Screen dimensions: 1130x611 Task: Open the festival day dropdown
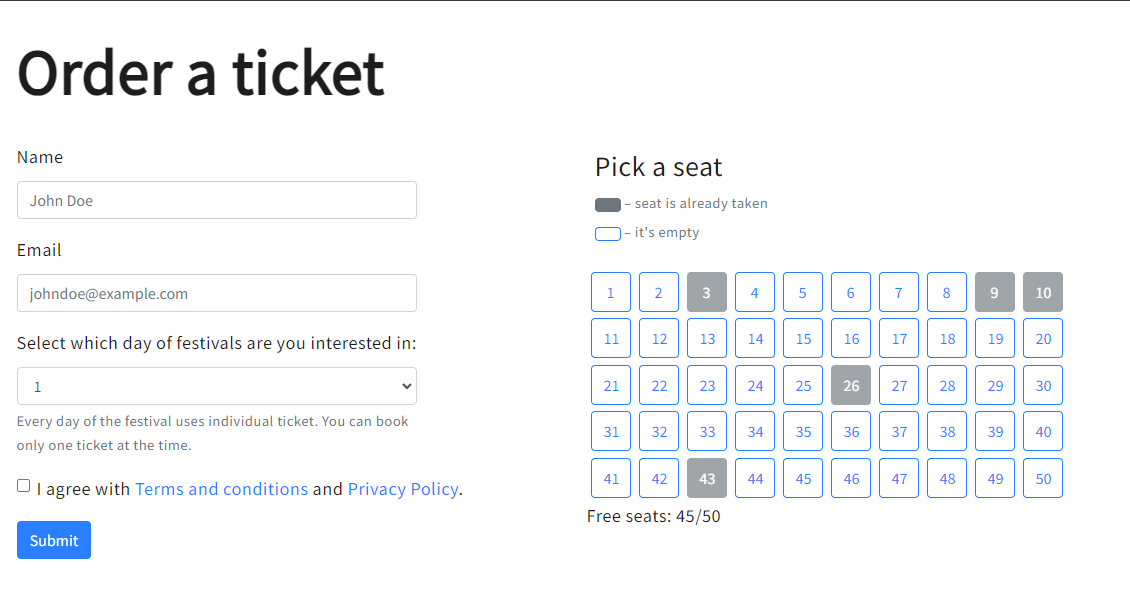tap(216, 386)
